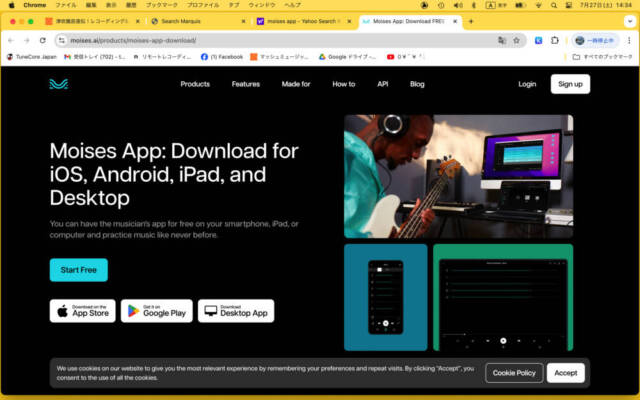Click the Moises wave logo icon
This screenshot has height=400, width=640.
click(61, 84)
